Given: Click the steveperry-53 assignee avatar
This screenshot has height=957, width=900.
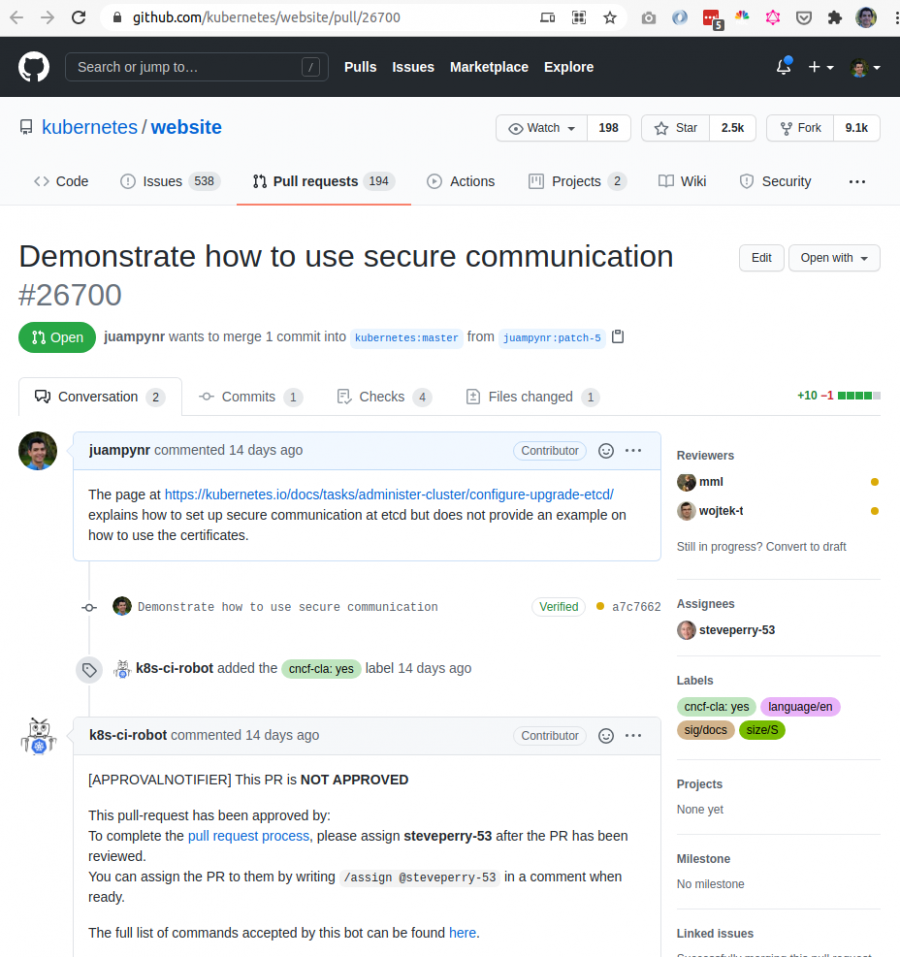Looking at the screenshot, I should coord(686,630).
